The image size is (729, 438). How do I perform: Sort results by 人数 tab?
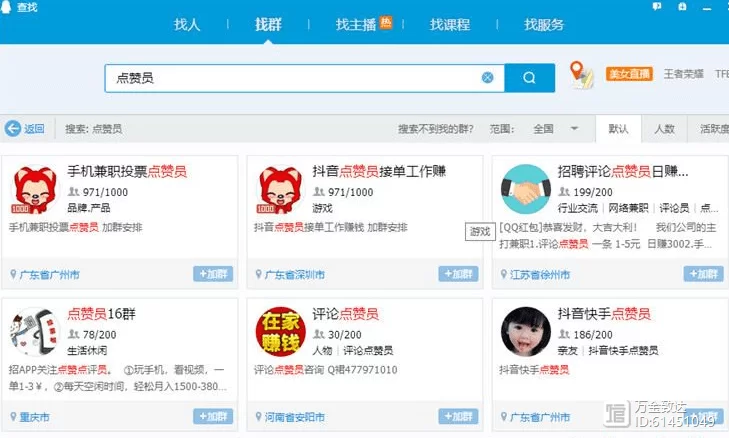click(664, 129)
